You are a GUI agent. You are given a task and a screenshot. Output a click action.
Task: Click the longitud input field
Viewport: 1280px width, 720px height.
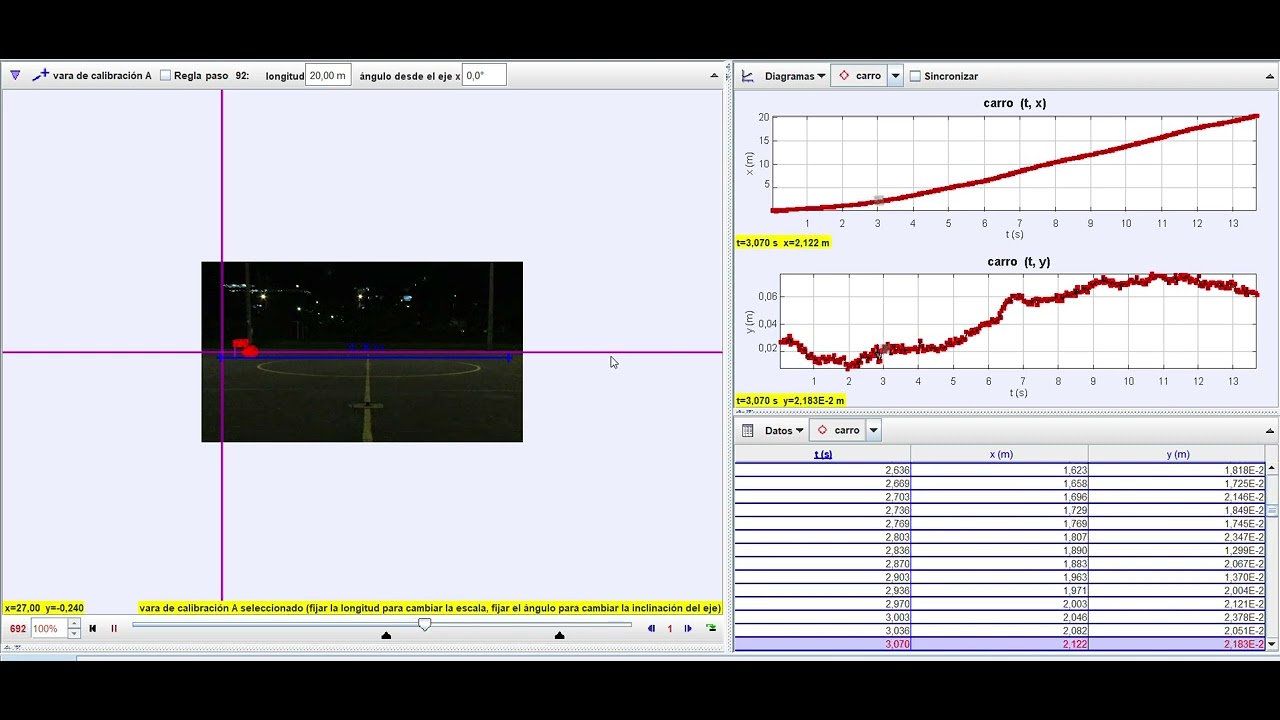[x=328, y=75]
